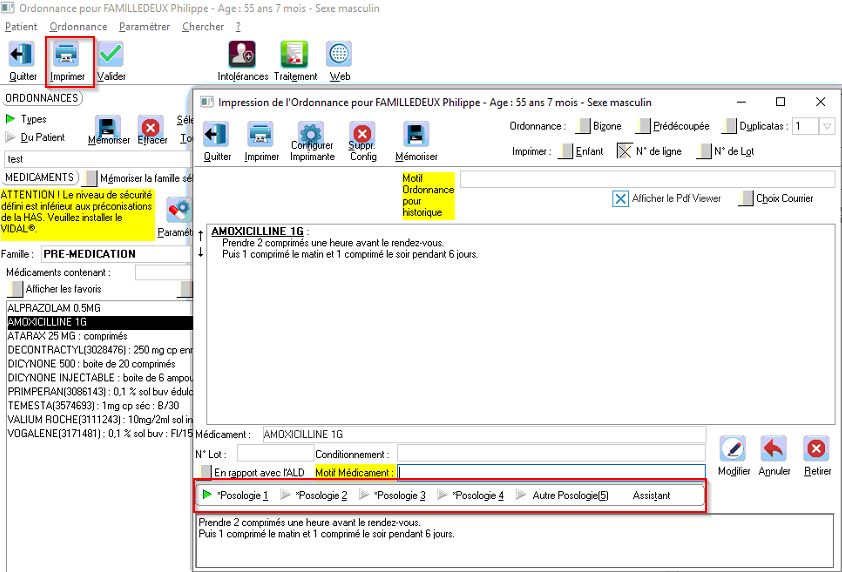Viewport: 842px width, 572px height.
Task: Select the Autre Posologie(5) tab
Action: 562,495
